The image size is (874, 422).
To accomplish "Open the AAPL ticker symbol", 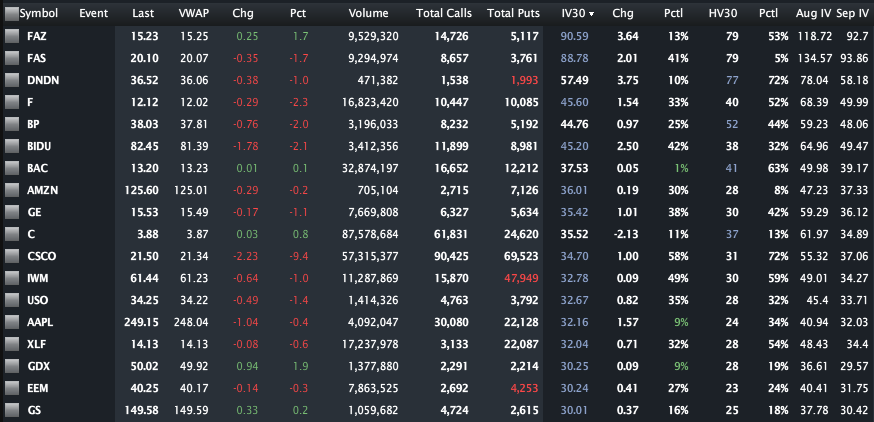I will click(x=40, y=322).
